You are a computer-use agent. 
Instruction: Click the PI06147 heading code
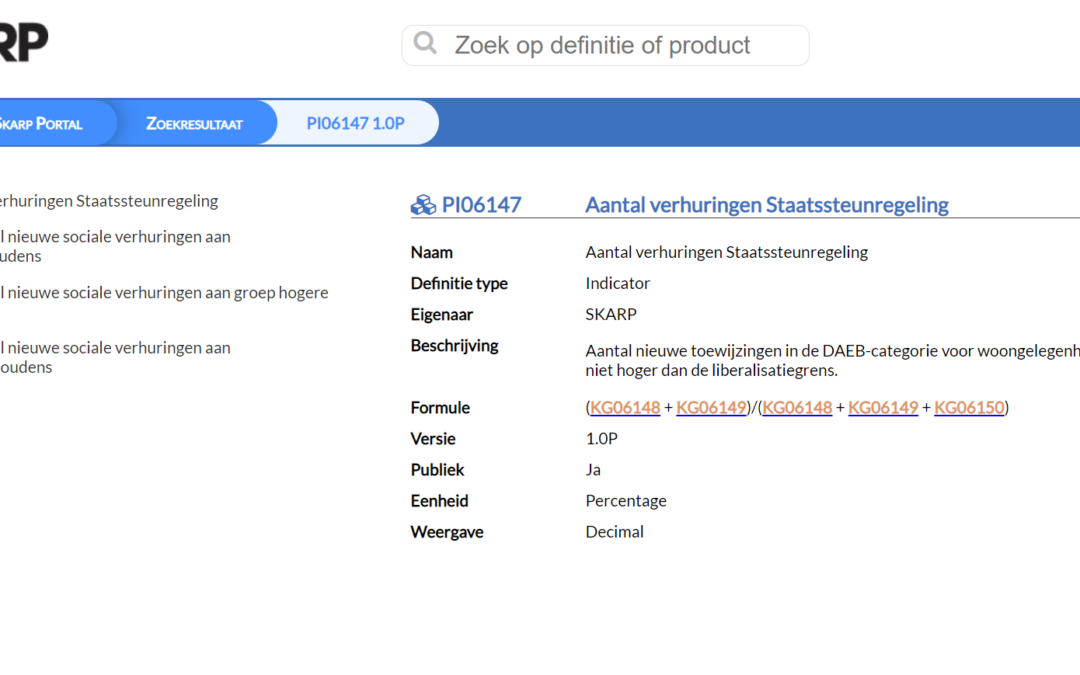[481, 205]
